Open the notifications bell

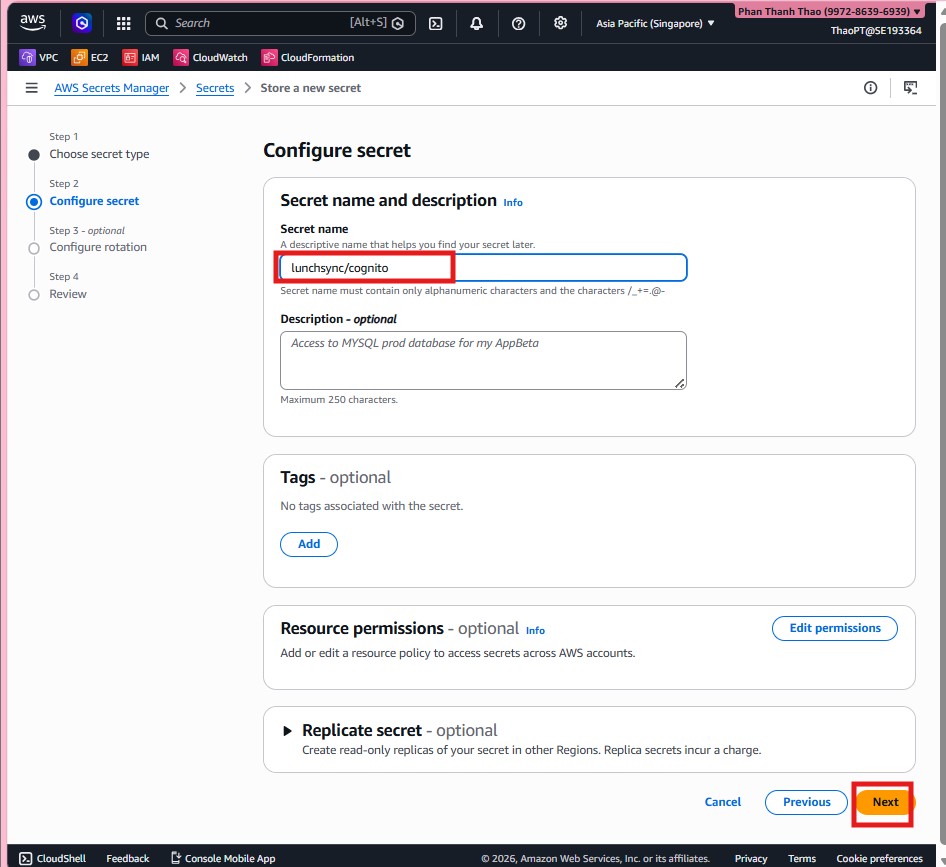[x=477, y=23]
